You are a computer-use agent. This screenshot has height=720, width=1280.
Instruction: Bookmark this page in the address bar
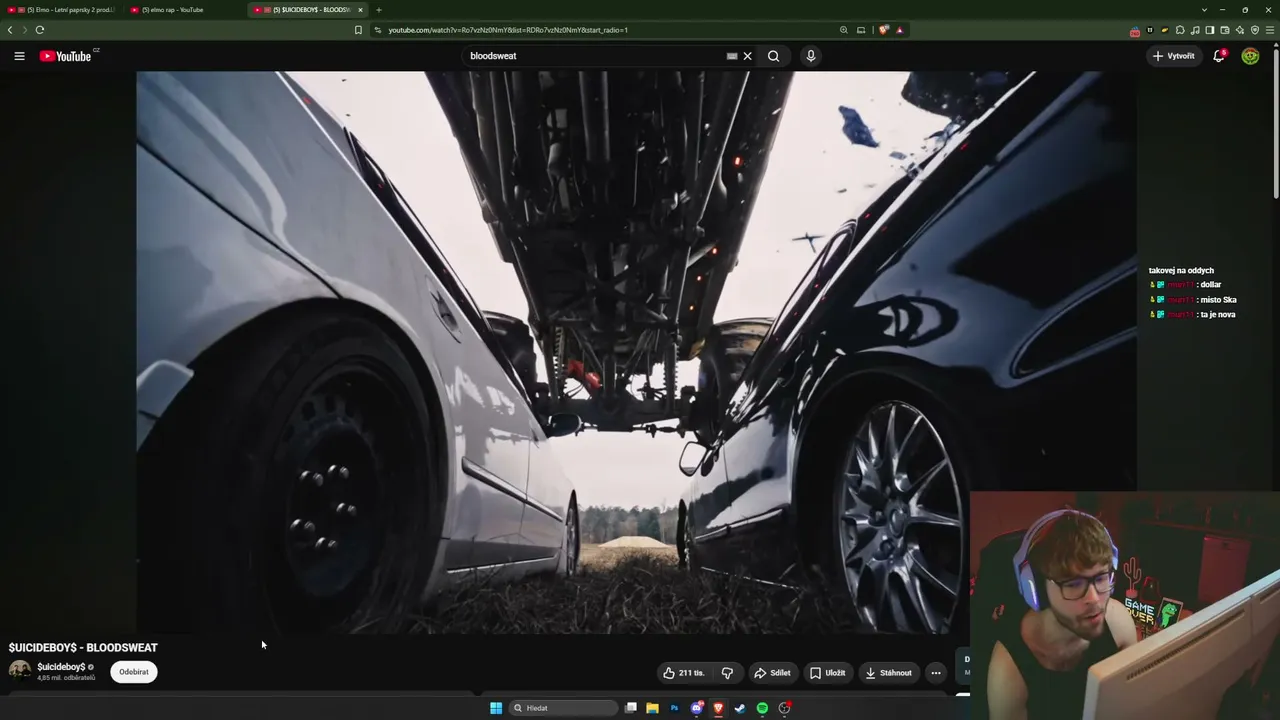358,30
